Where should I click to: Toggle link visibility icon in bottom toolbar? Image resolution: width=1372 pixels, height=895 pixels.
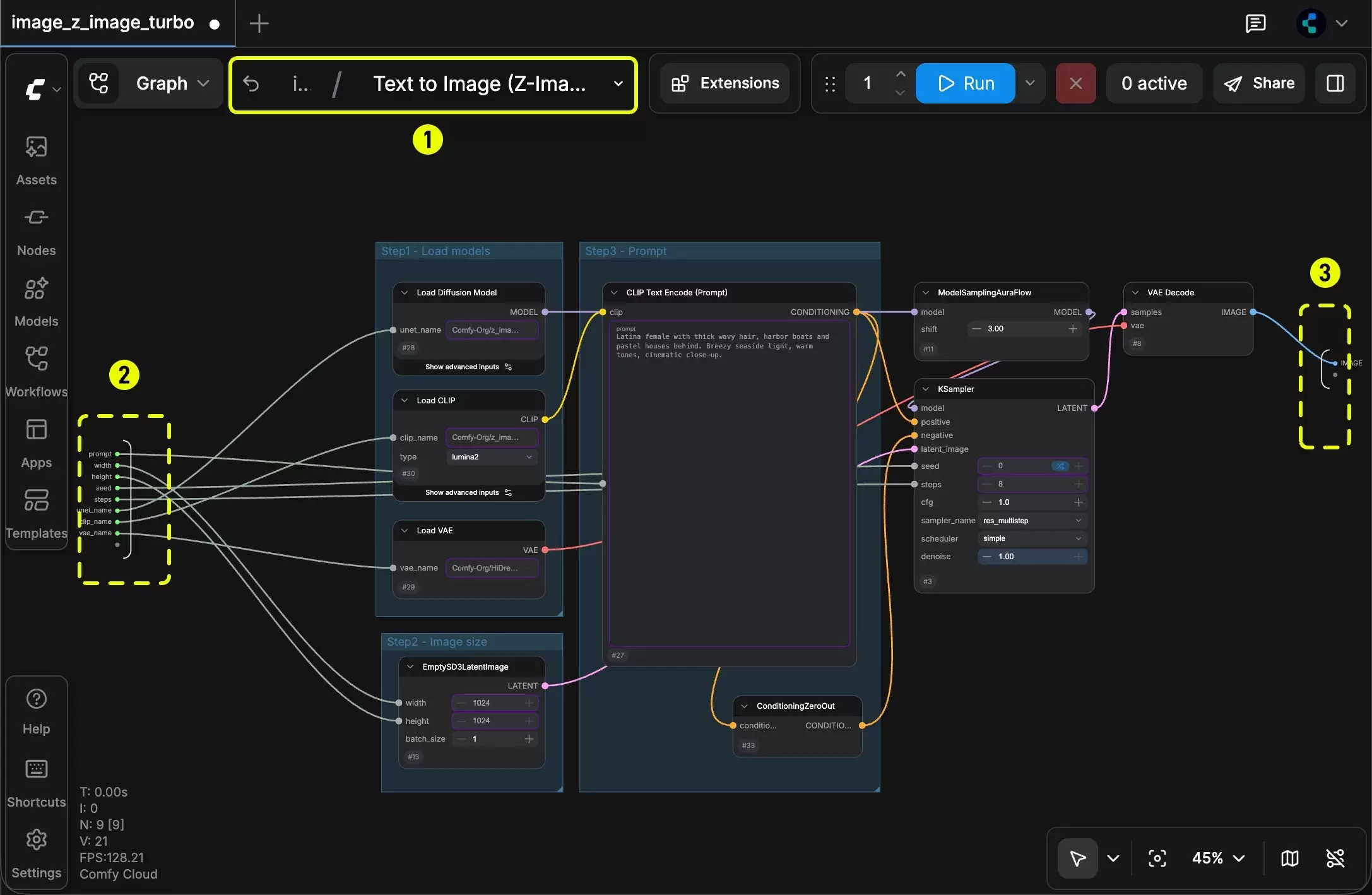pyautogui.click(x=1335, y=858)
